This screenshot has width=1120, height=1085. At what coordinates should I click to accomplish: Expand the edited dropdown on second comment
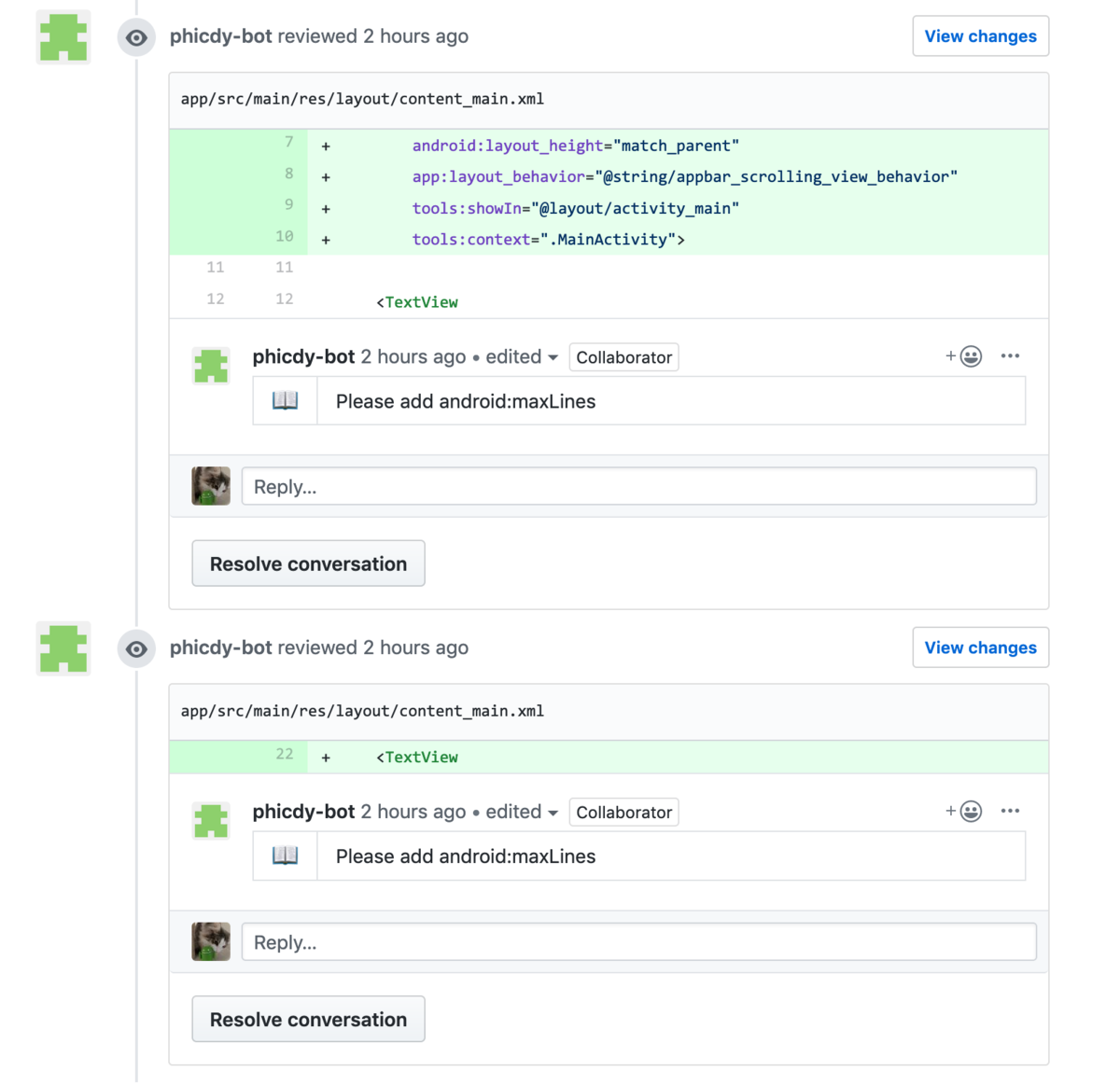pos(521,812)
